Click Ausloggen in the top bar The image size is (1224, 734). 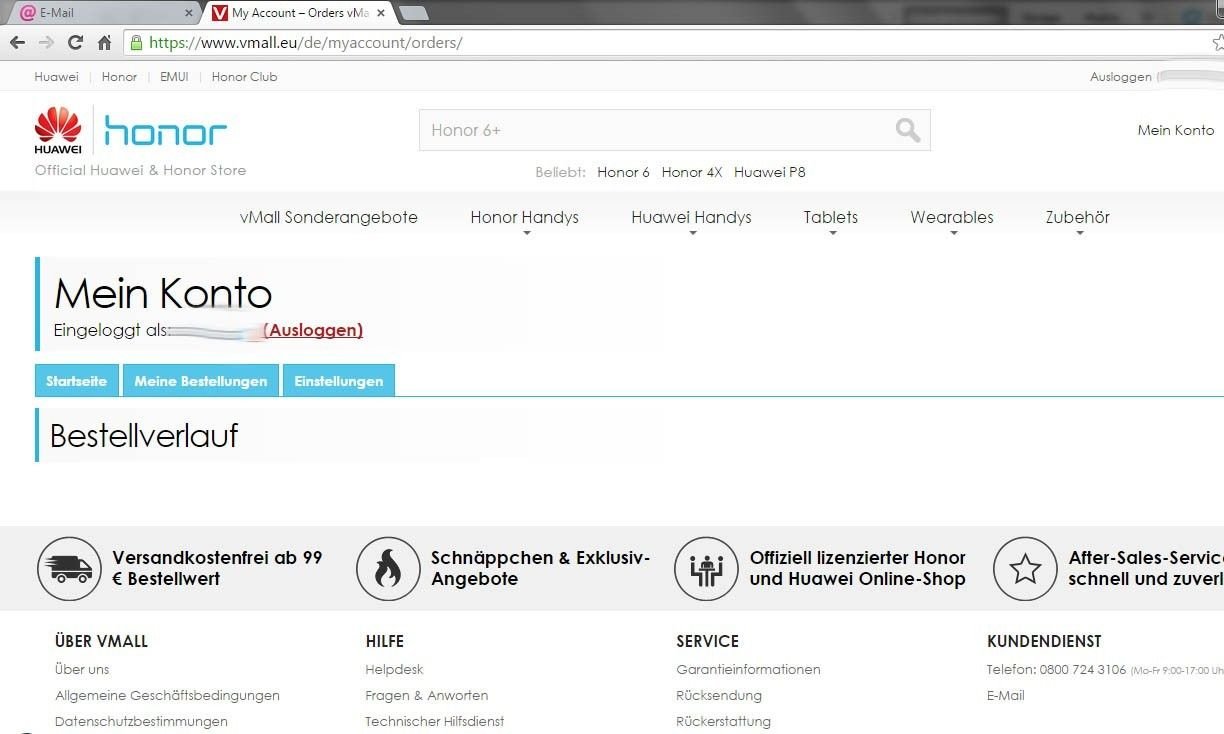[x=1121, y=77]
